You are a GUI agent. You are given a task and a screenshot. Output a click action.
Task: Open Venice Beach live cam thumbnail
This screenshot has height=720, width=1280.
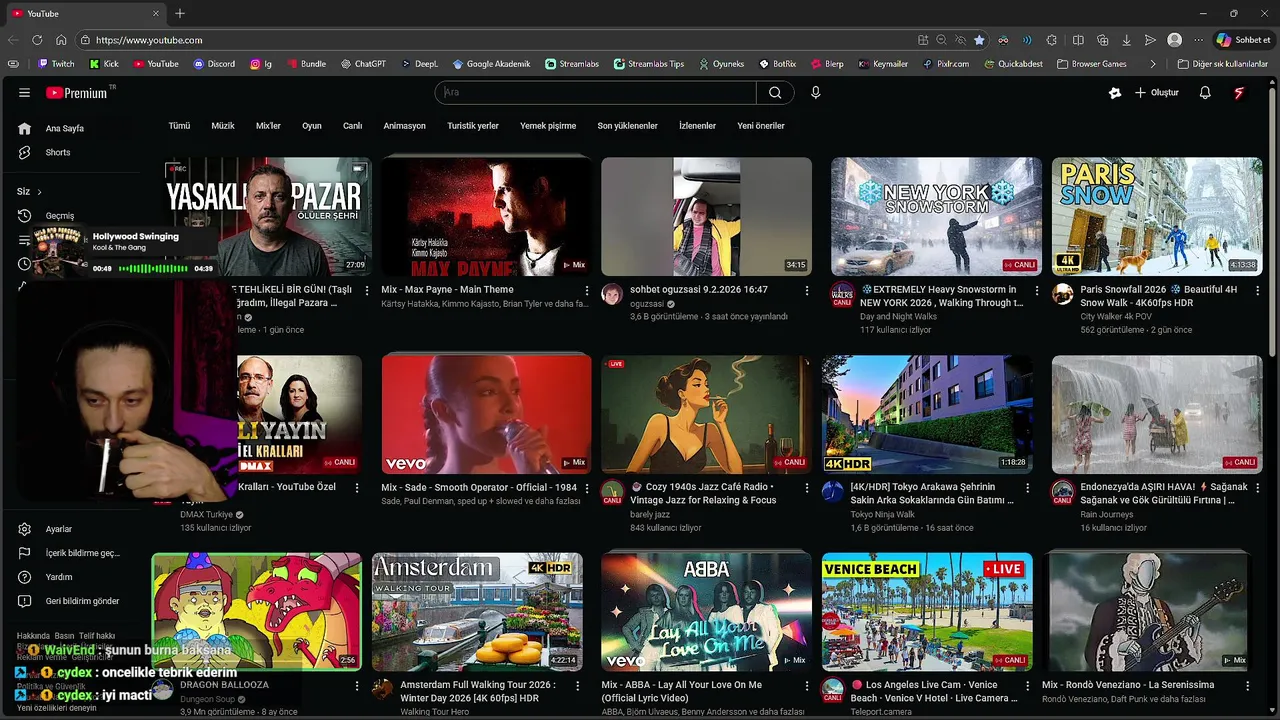(927, 612)
